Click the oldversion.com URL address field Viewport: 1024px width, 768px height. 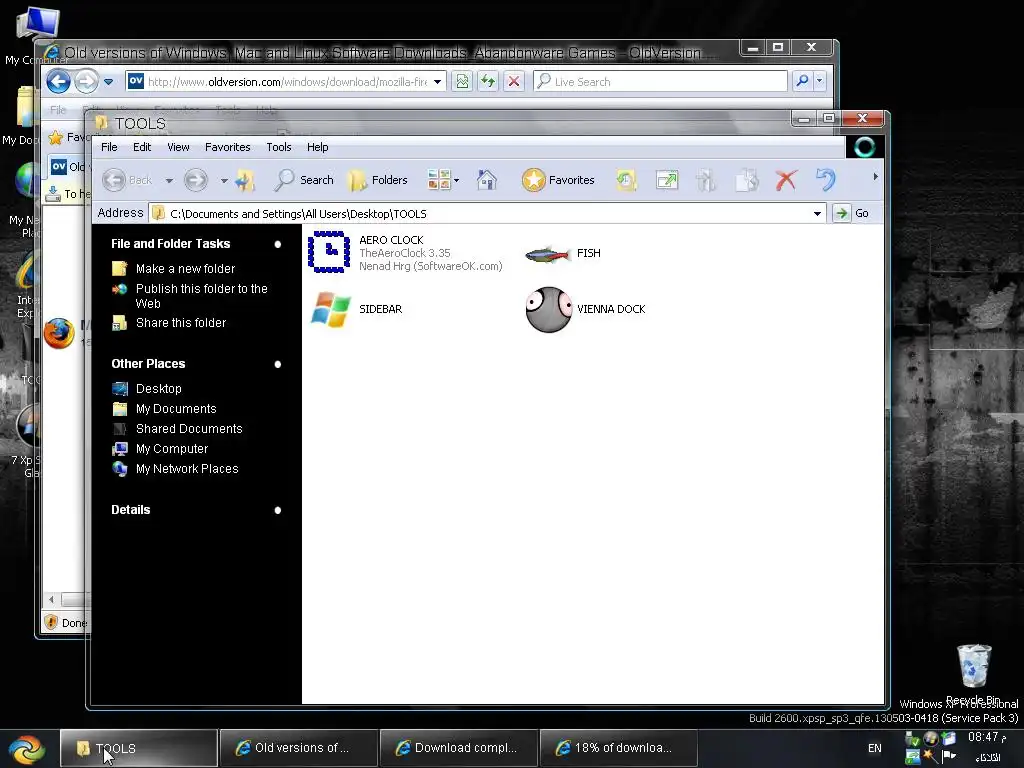[x=287, y=82]
